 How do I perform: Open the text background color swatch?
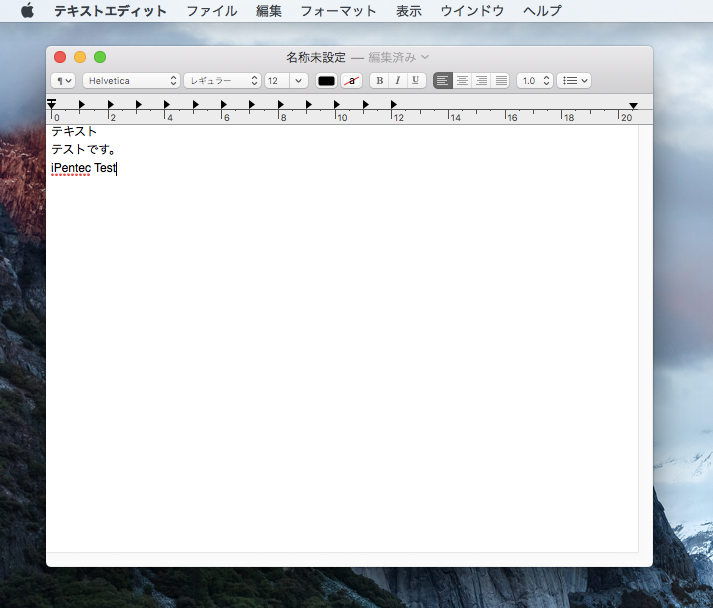click(x=351, y=80)
